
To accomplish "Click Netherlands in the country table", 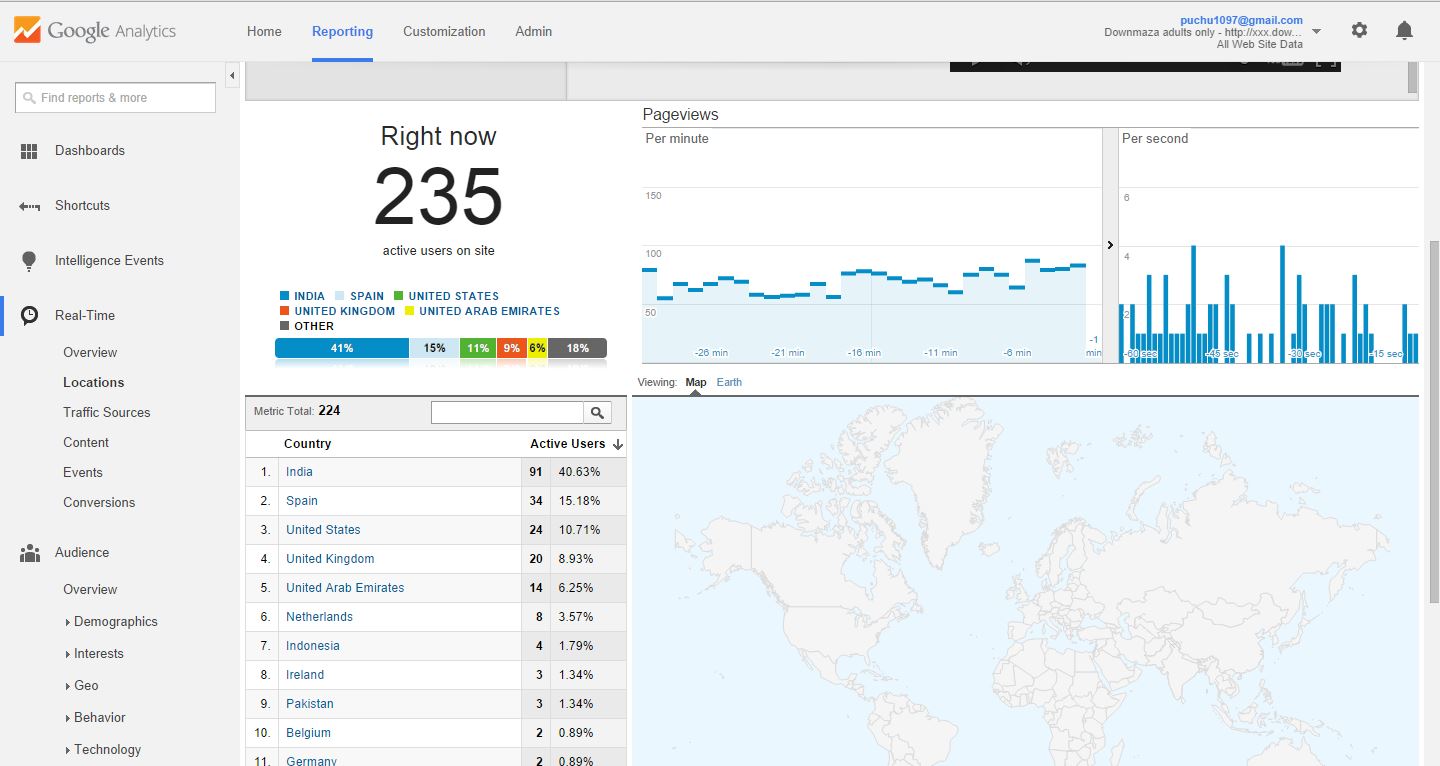I will [319, 617].
